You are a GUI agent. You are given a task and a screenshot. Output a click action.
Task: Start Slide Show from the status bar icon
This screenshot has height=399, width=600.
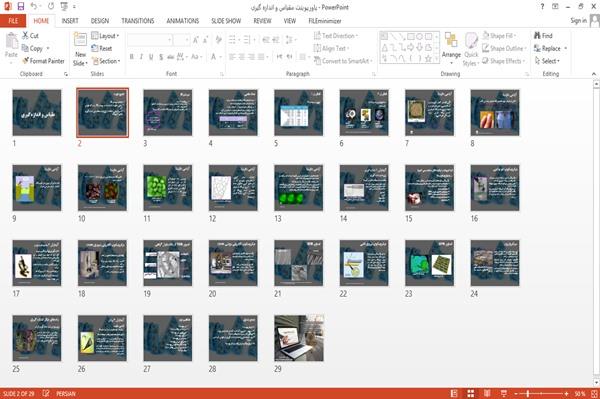504,394
